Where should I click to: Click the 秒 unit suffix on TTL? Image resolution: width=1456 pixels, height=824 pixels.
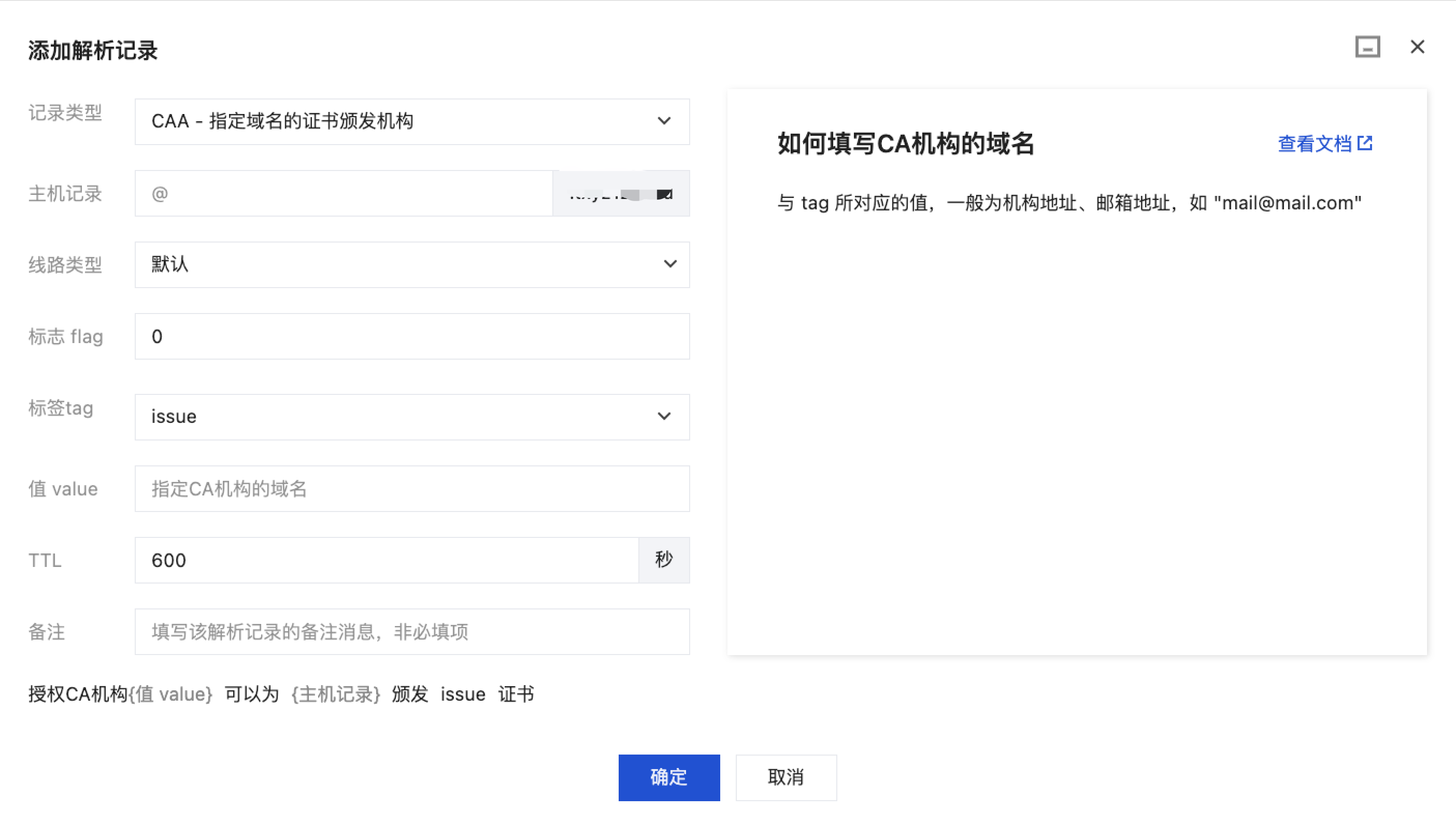[x=664, y=560]
